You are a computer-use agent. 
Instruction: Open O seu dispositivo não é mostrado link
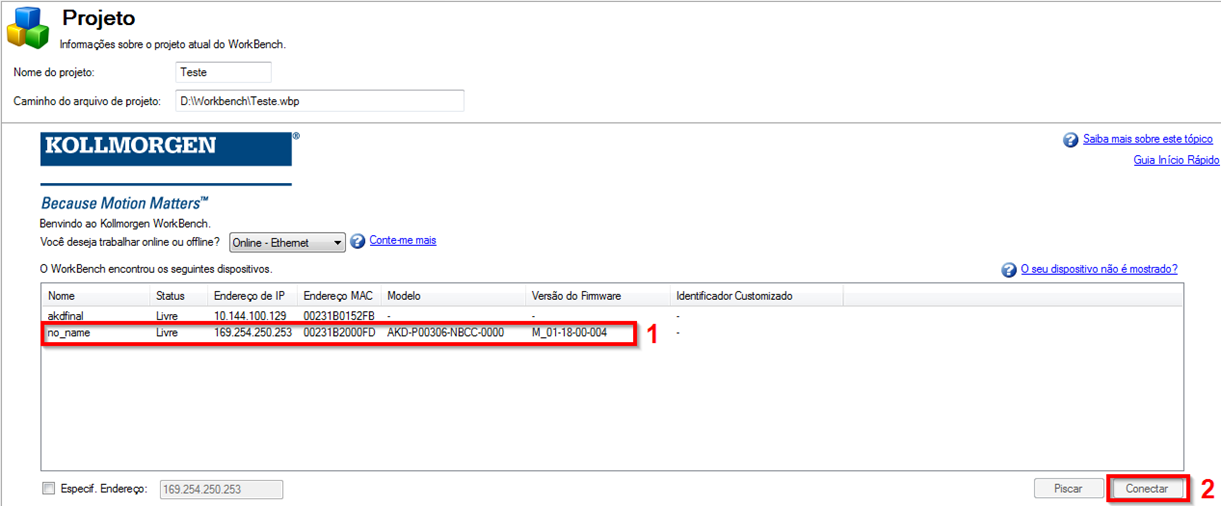click(1099, 270)
